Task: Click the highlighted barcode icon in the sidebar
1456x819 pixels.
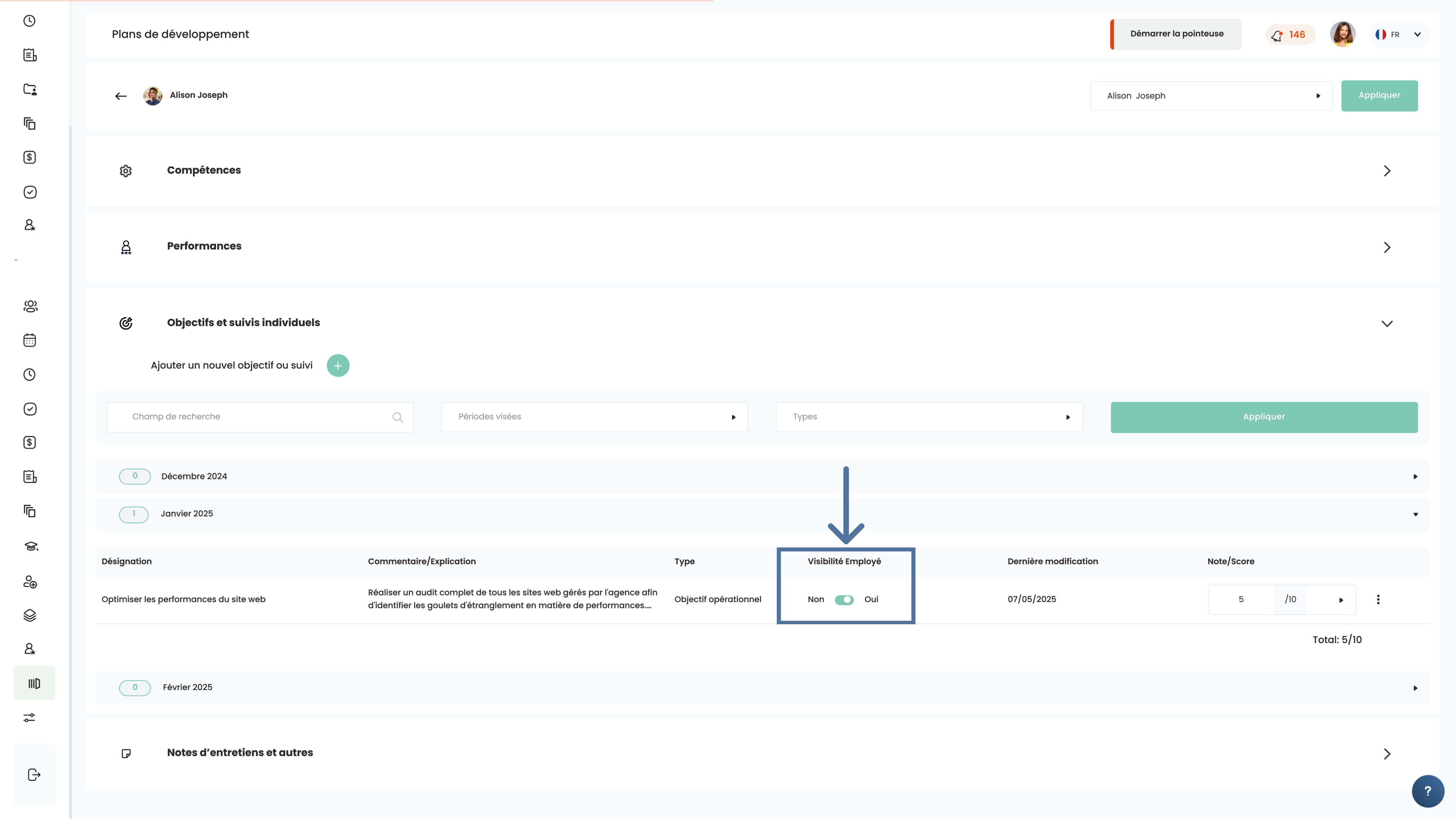Action: click(x=34, y=683)
